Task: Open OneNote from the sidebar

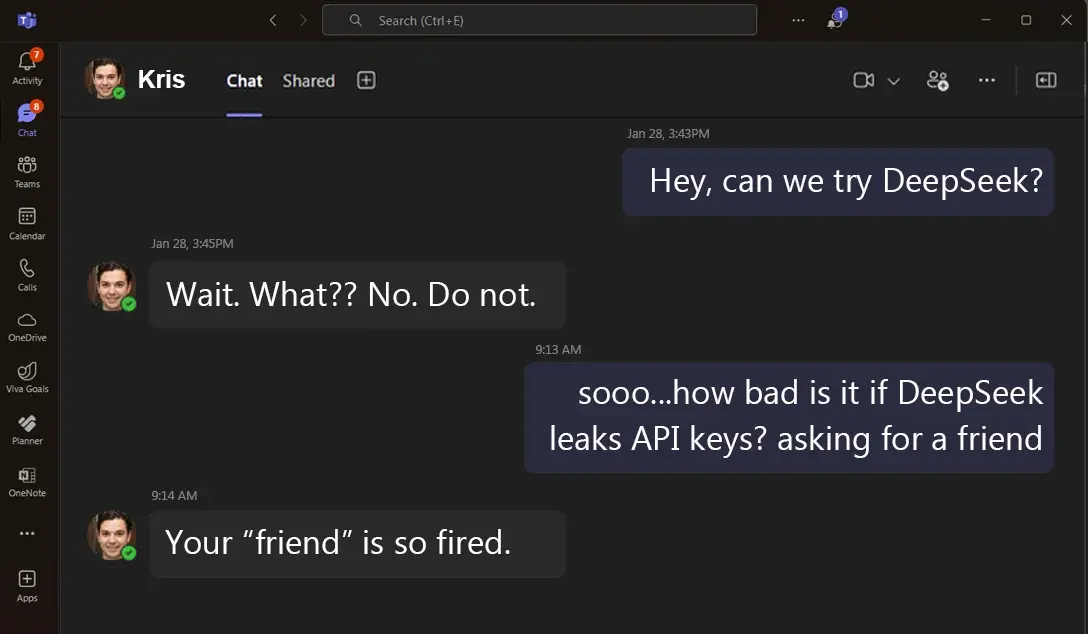Action: tap(27, 481)
